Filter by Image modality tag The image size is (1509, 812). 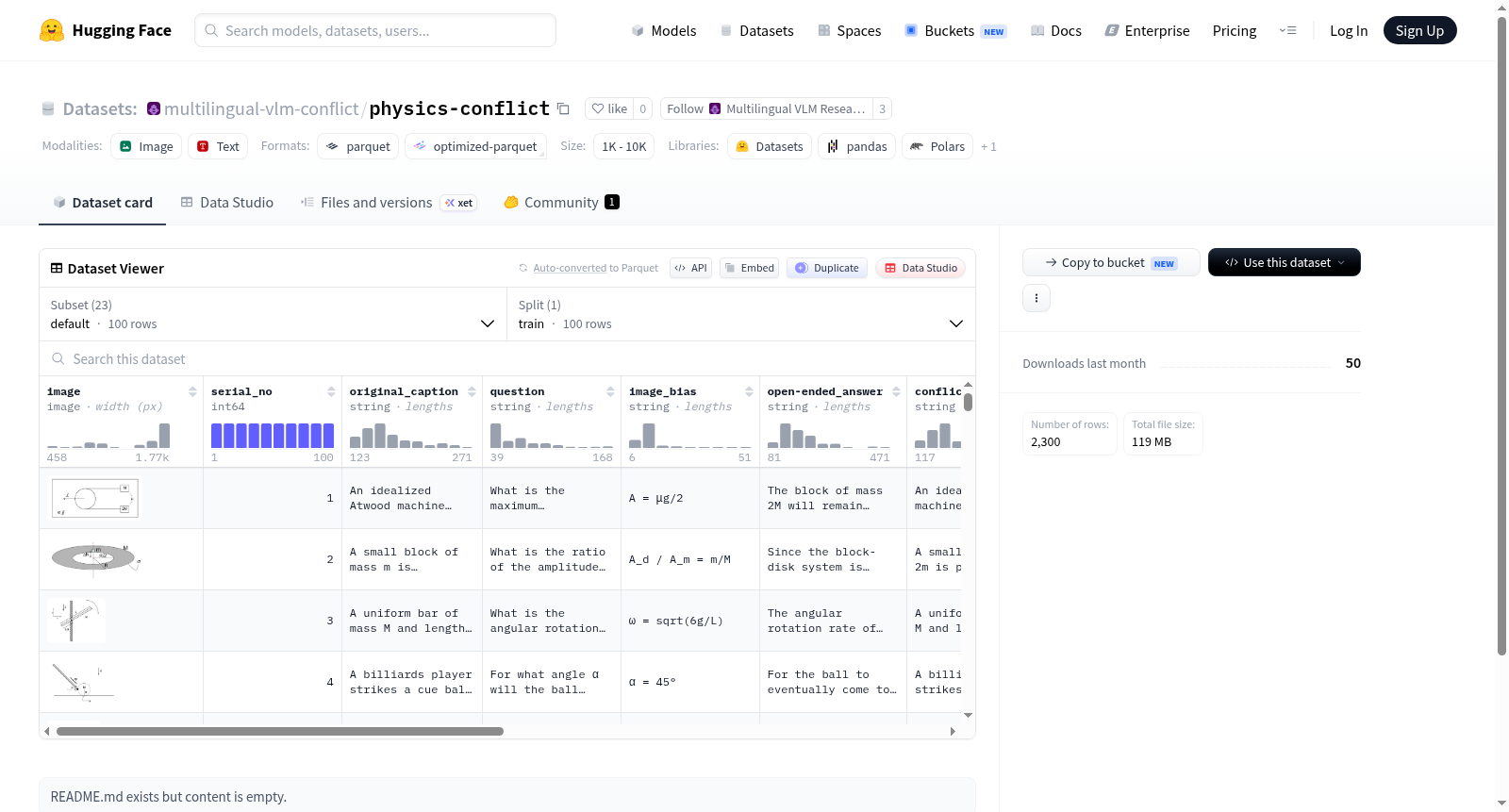pos(146,146)
